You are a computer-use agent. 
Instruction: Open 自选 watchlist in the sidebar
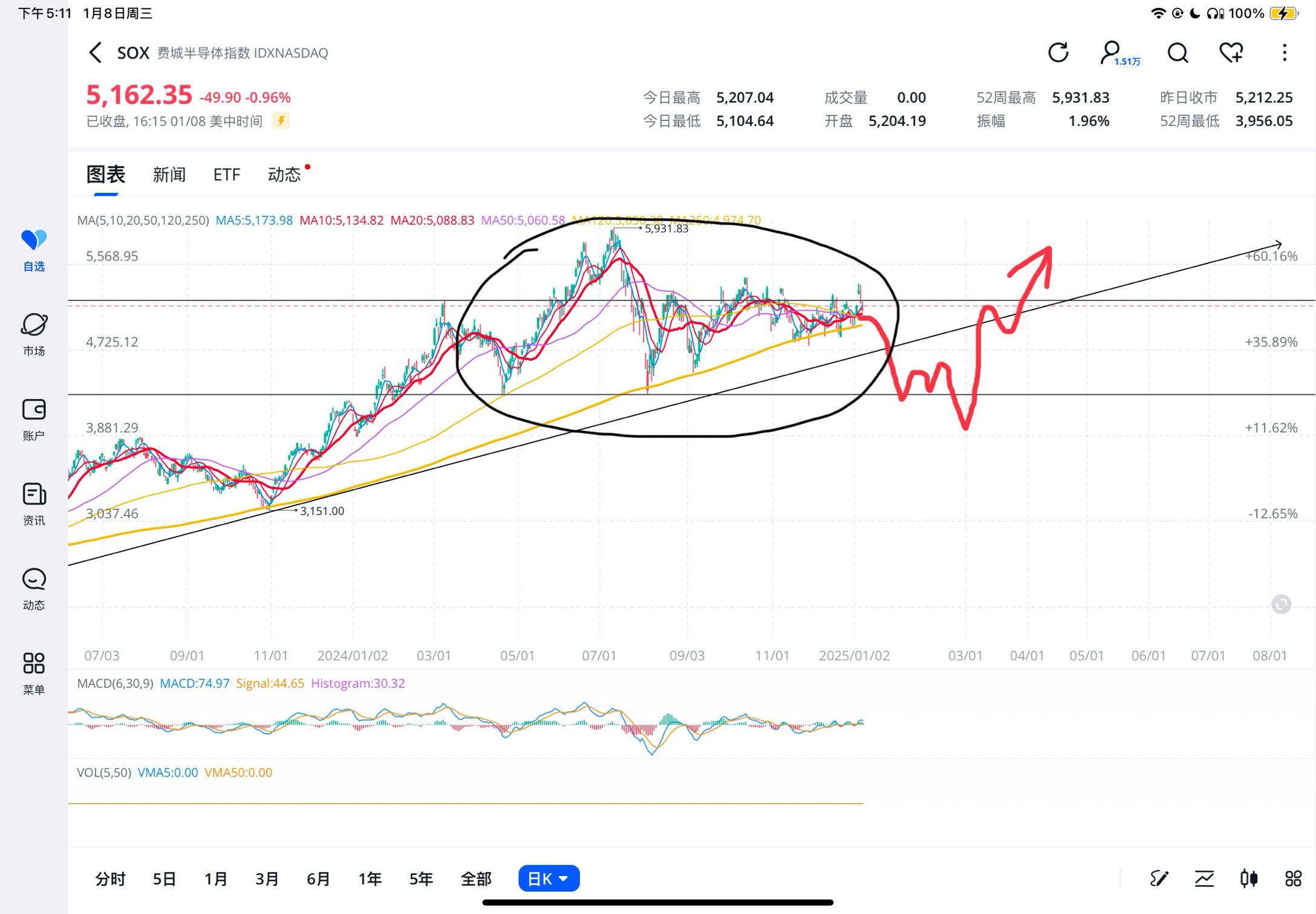(34, 250)
